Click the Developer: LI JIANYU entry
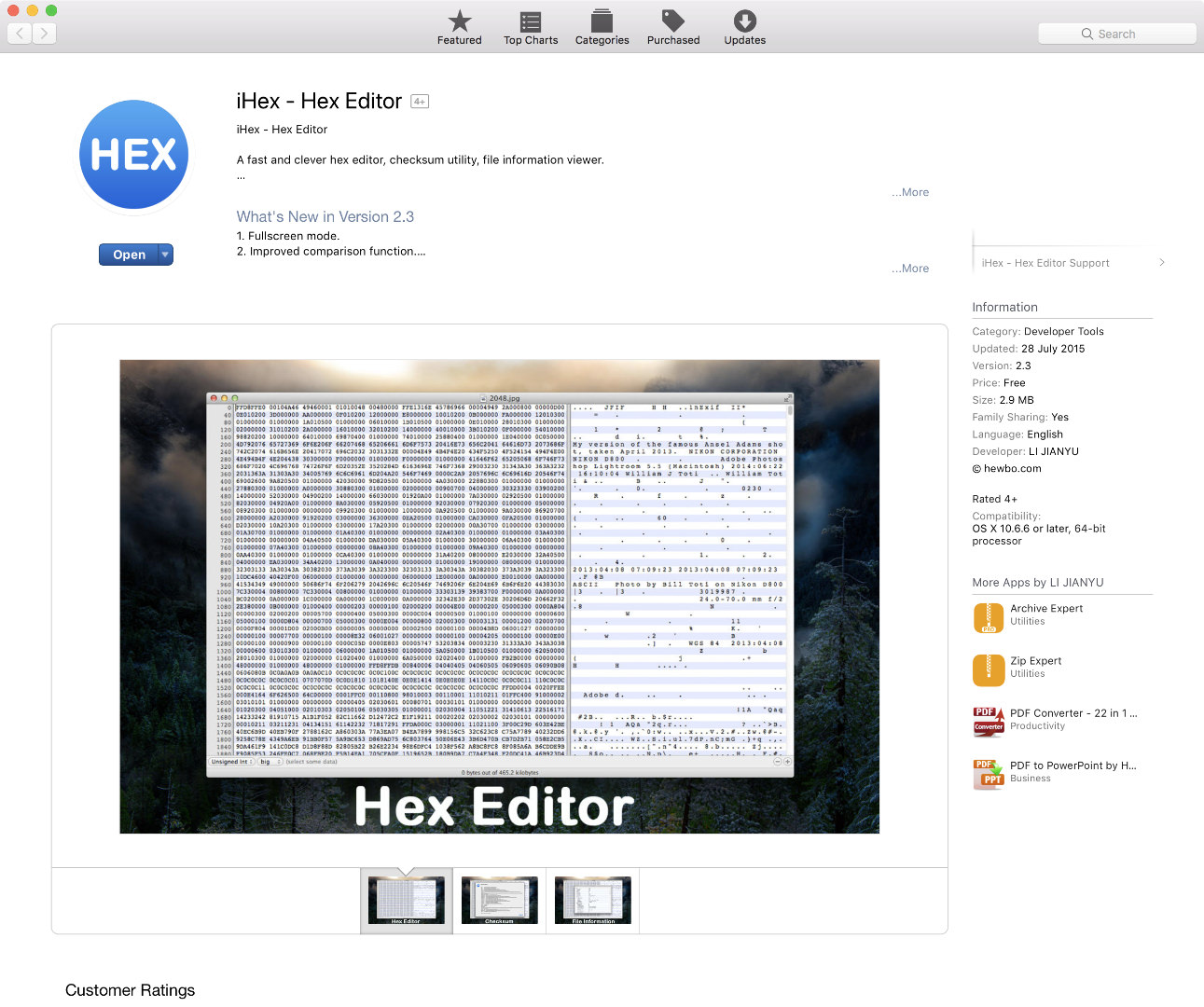 click(x=1026, y=451)
